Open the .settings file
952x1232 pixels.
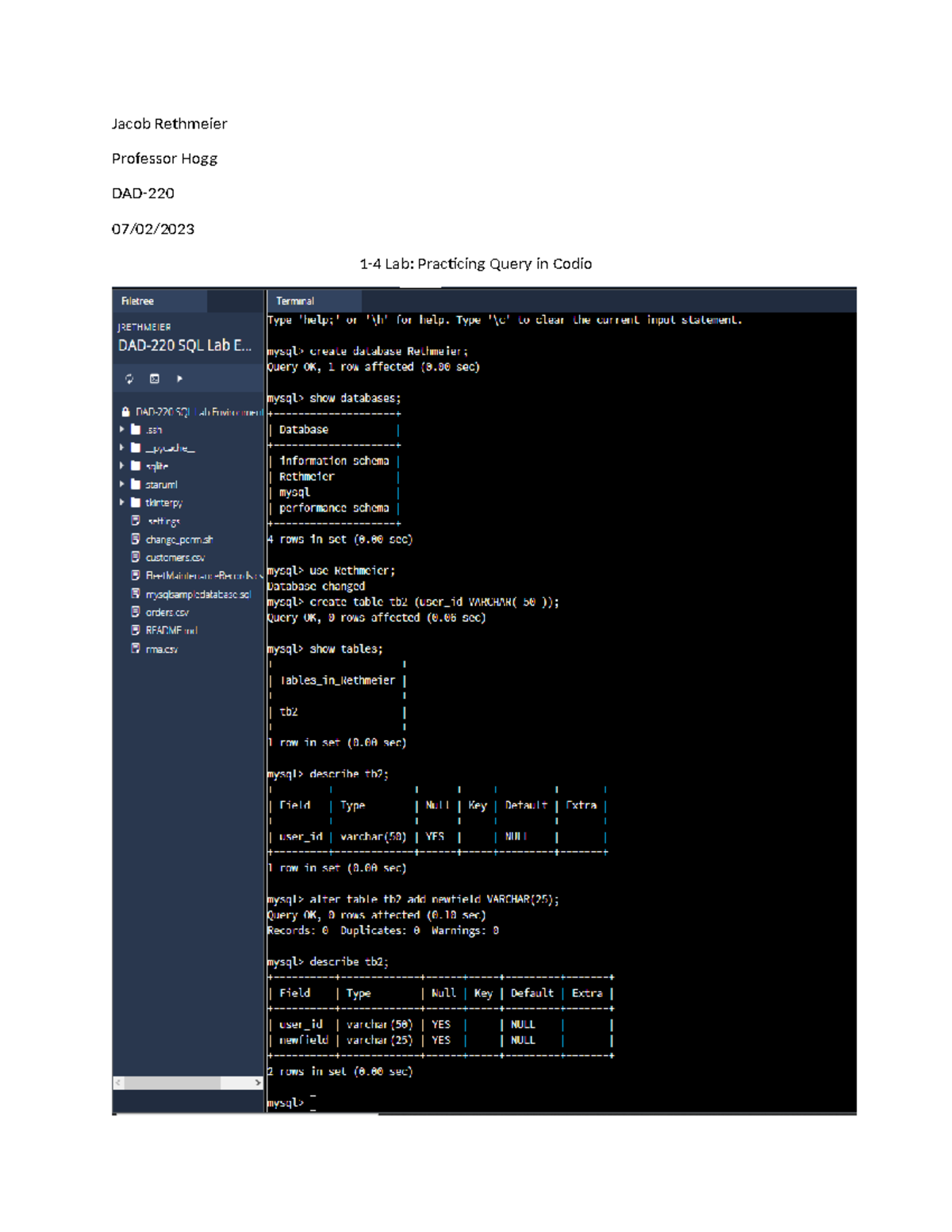point(163,520)
